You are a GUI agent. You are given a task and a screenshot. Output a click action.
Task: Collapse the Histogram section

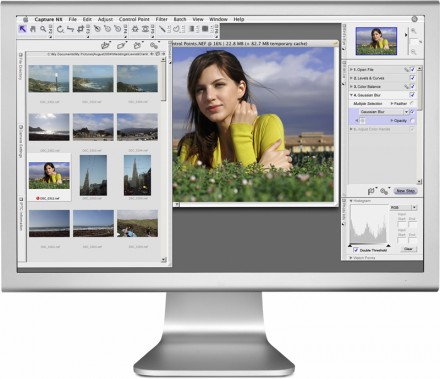point(351,201)
